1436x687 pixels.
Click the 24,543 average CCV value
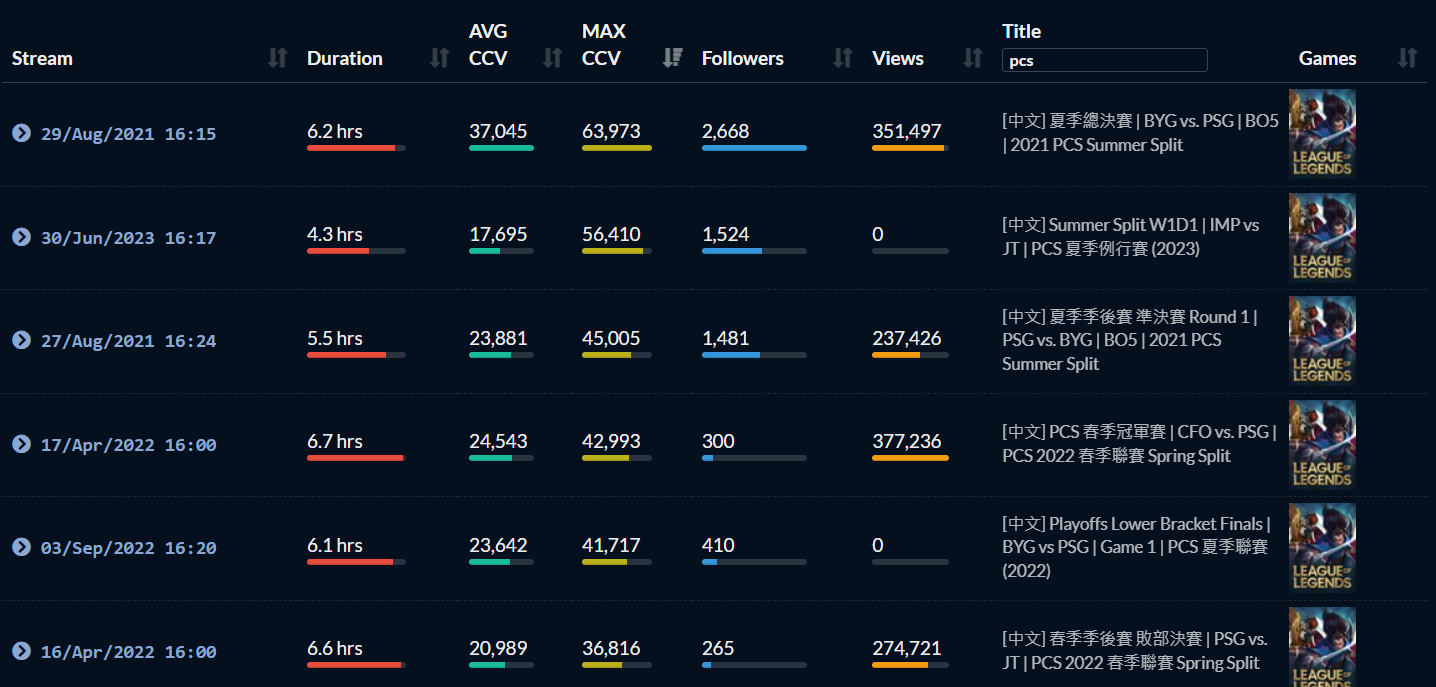pos(498,441)
